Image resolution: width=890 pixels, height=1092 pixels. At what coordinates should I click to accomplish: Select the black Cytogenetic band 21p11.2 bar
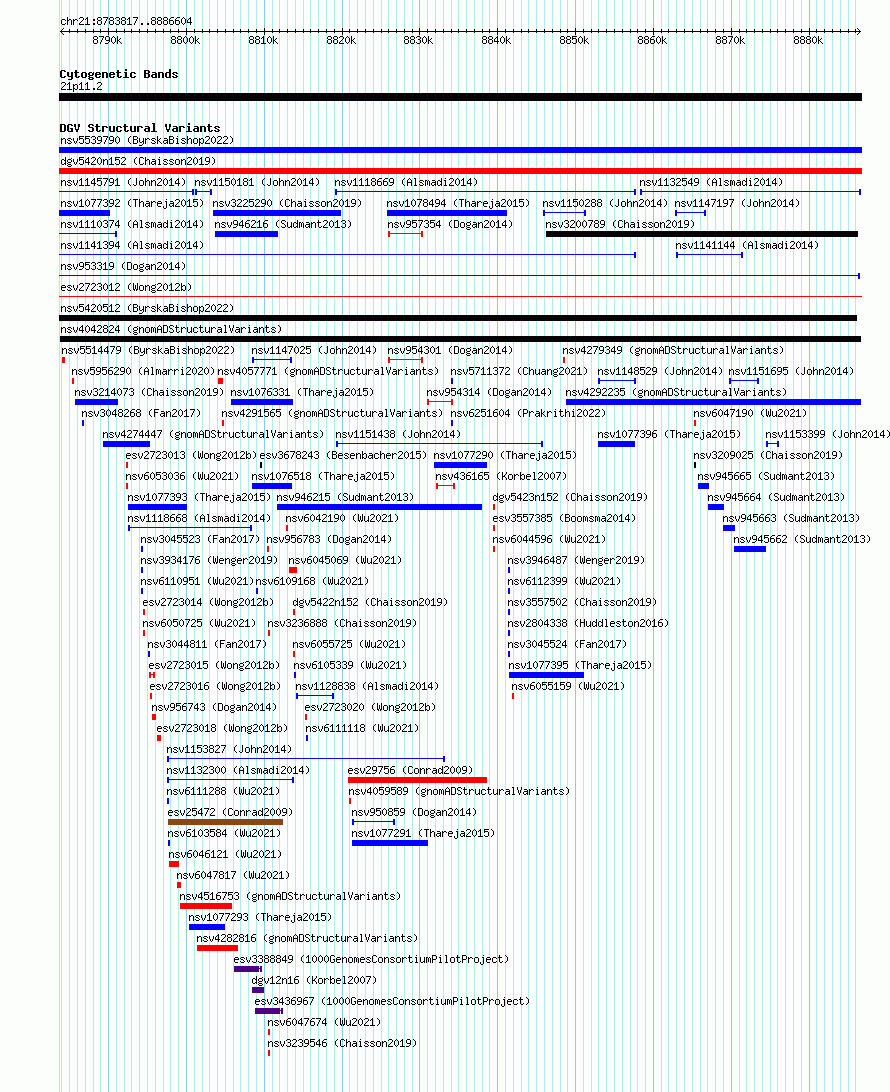460,97
